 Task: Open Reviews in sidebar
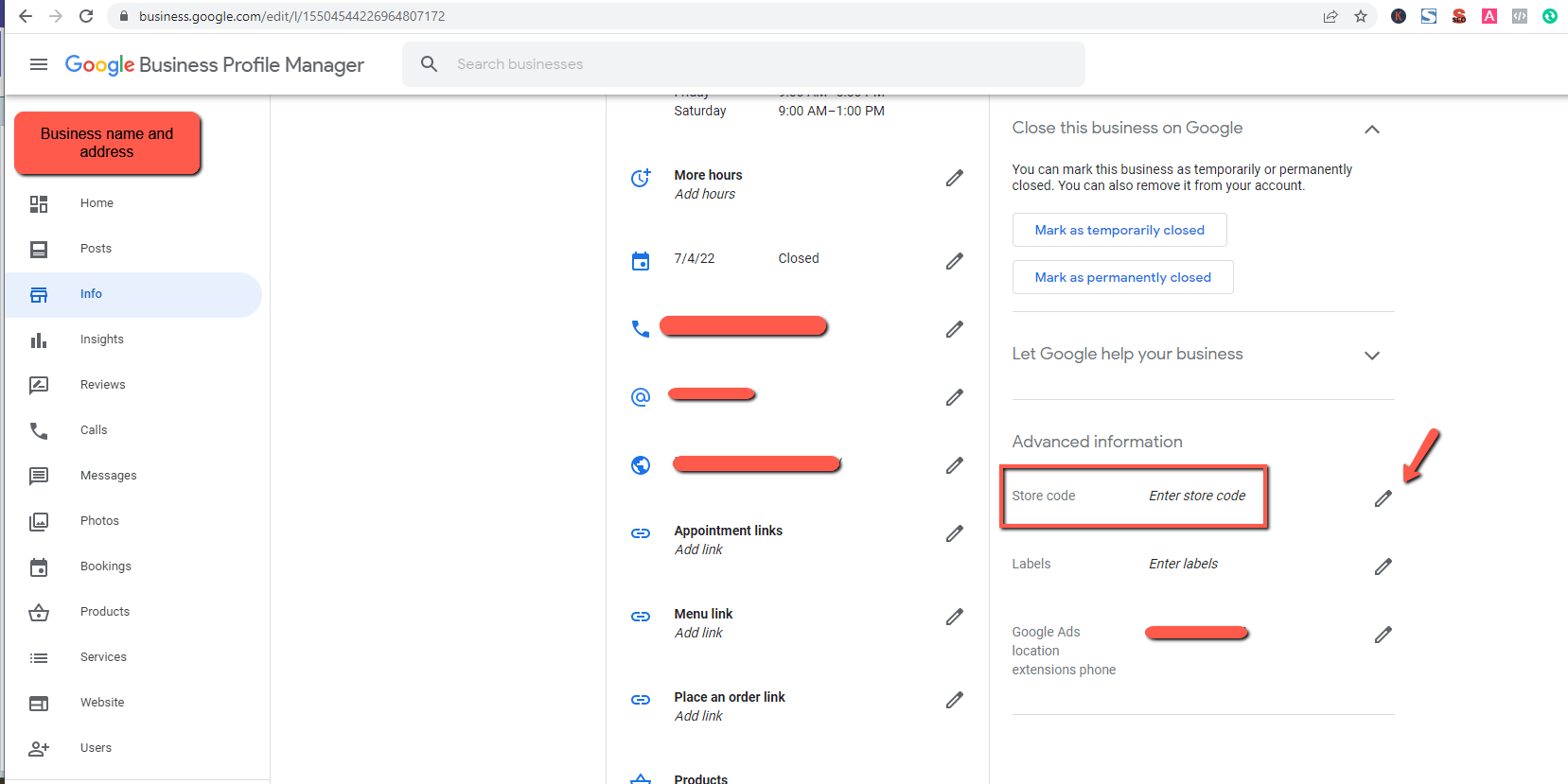click(x=133, y=385)
